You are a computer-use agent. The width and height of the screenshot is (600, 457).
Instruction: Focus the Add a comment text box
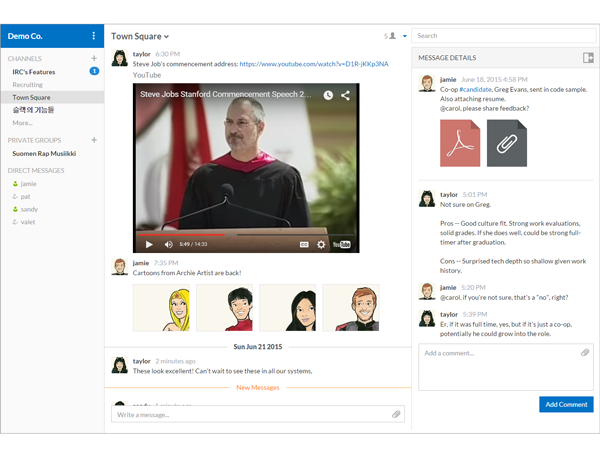point(505,367)
